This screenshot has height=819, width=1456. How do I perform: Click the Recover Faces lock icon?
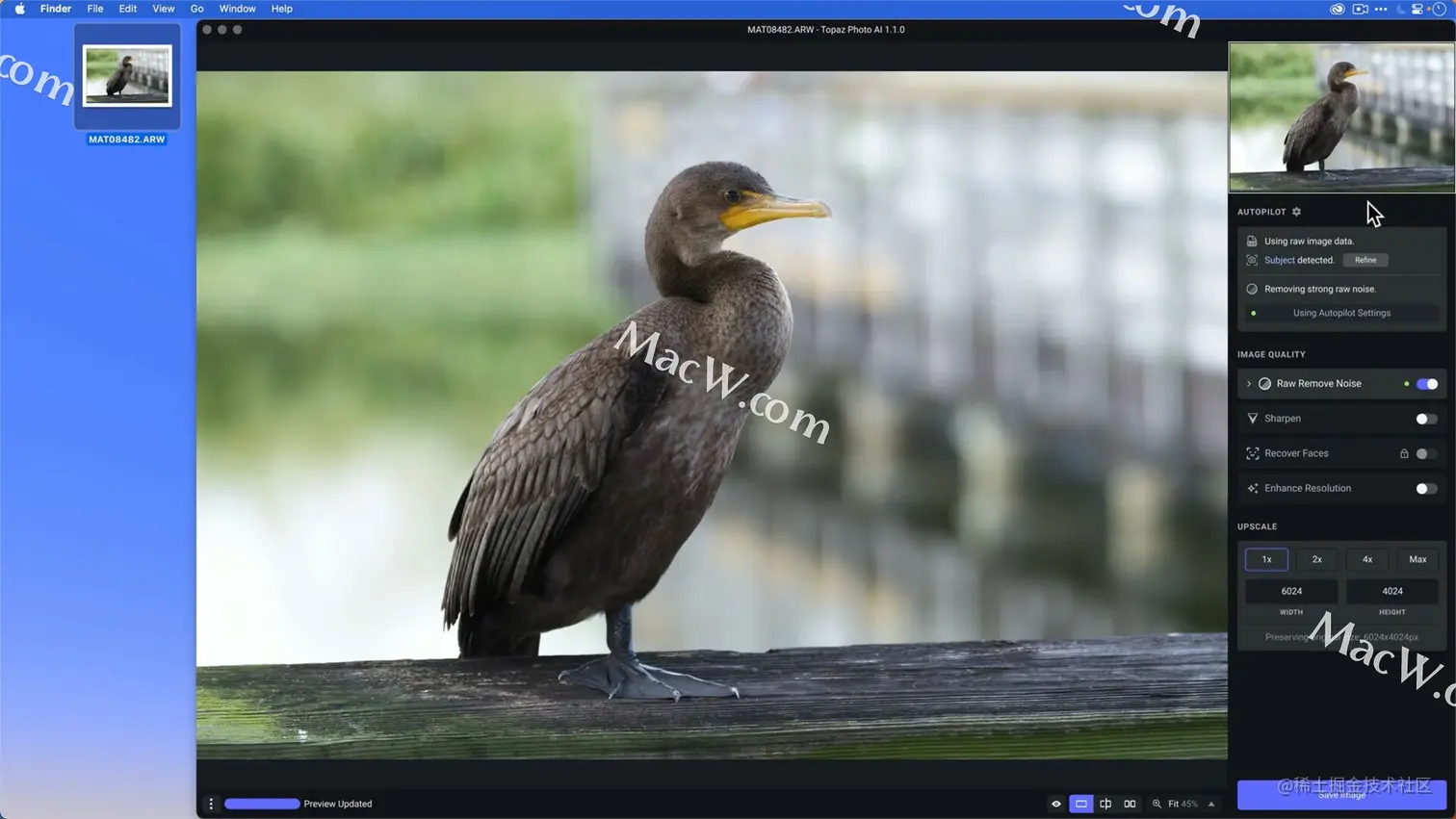[1404, 453]
